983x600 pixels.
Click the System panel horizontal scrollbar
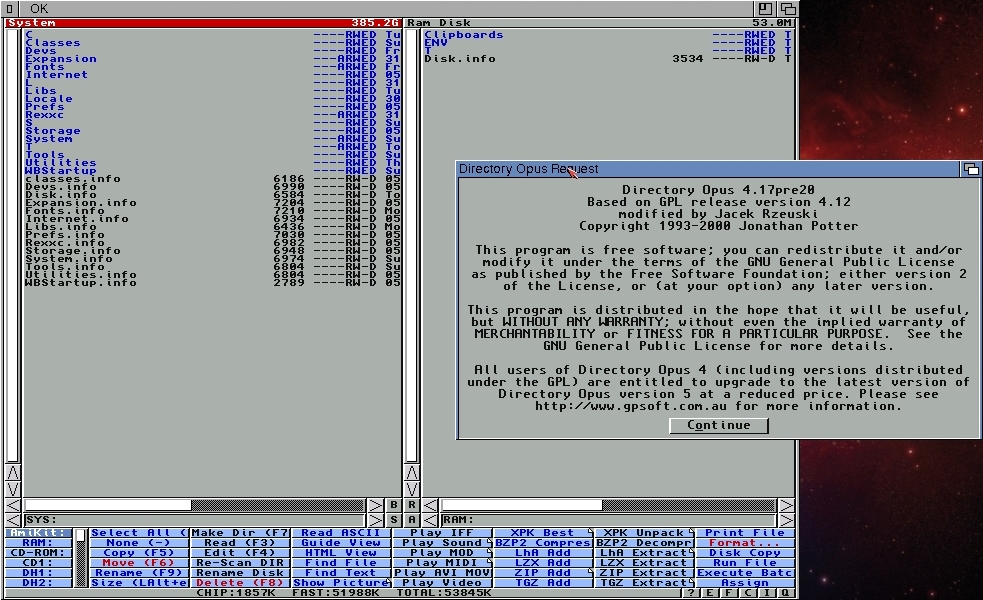[194, 505]
